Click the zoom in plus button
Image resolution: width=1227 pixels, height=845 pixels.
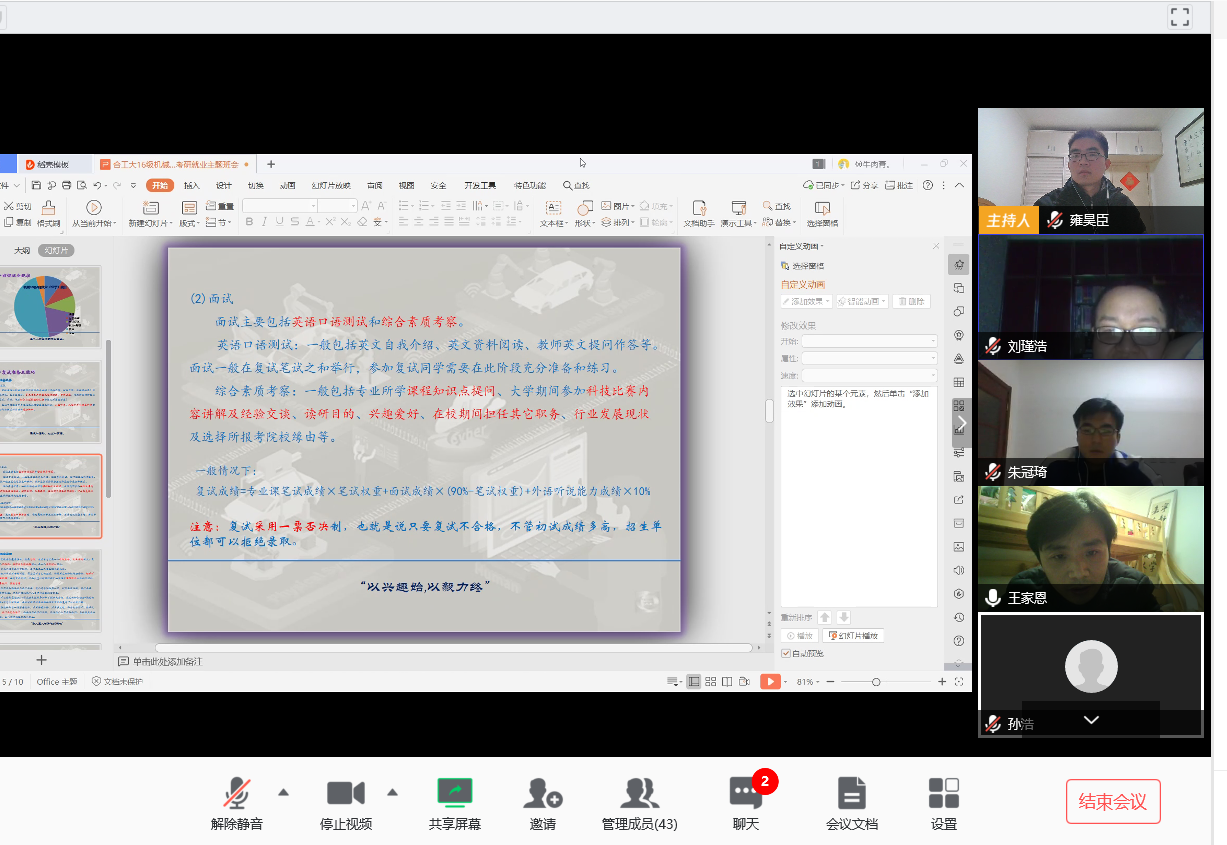coord(942,681)
